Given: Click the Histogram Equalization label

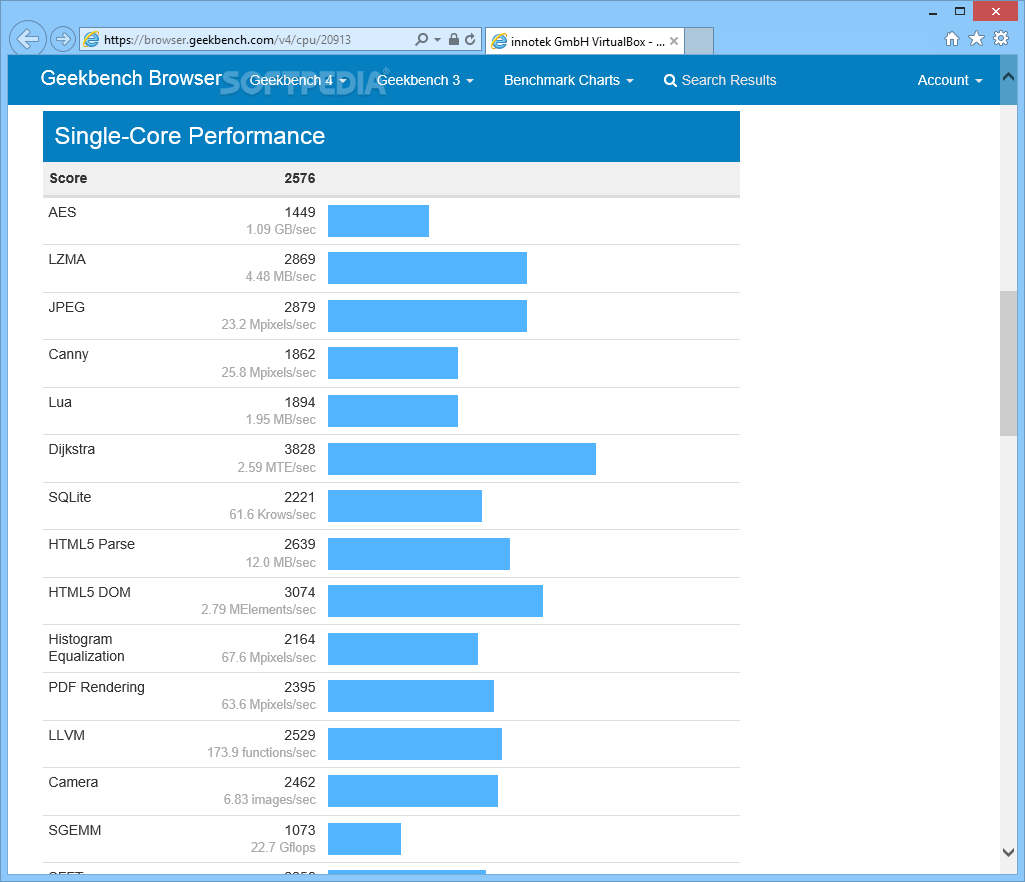Looking at the screenshot, I should point(86,648).
